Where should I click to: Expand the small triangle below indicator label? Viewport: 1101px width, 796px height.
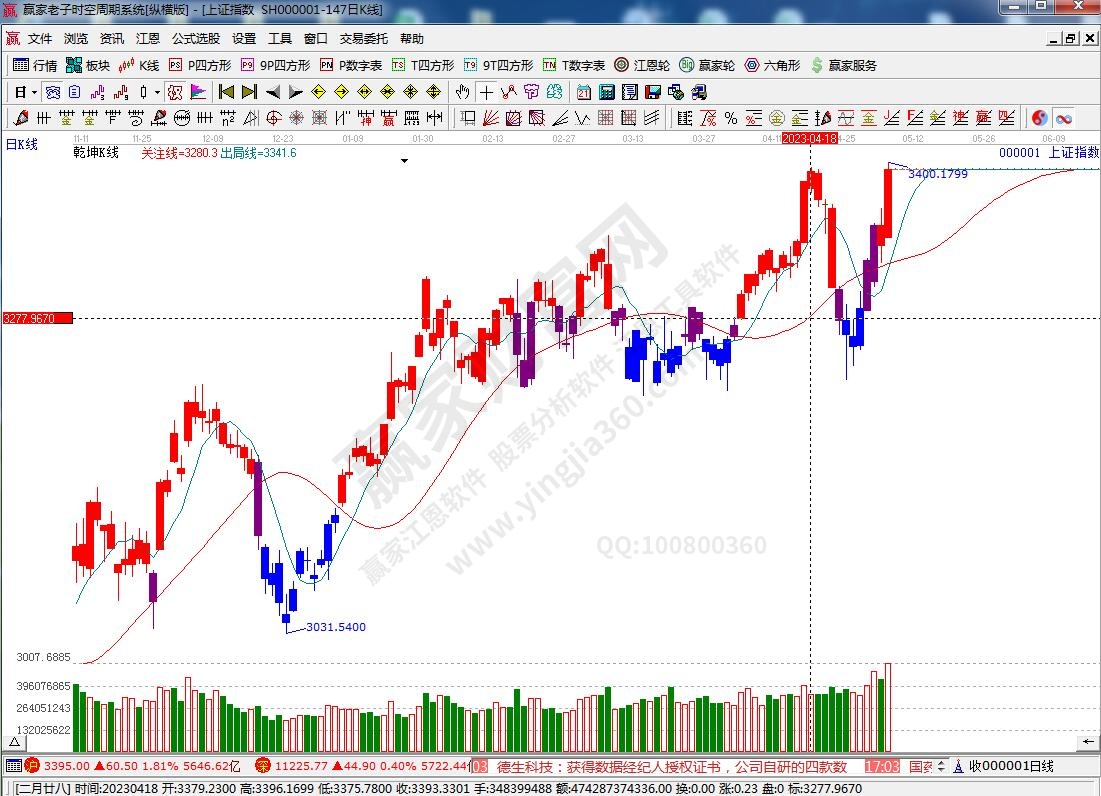pos(404,160)
